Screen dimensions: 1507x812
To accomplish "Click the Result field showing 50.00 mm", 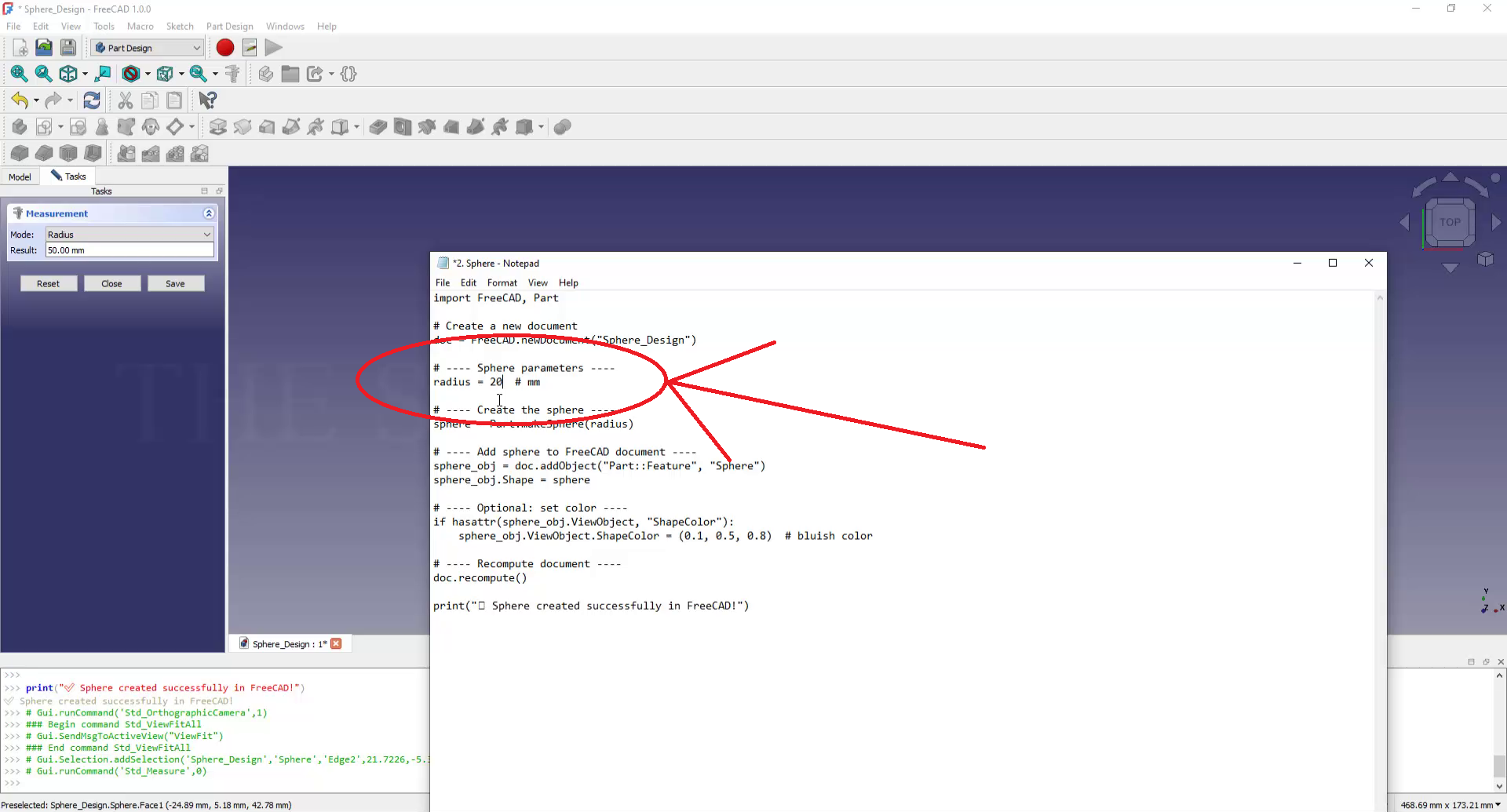I will pos(130,250).
